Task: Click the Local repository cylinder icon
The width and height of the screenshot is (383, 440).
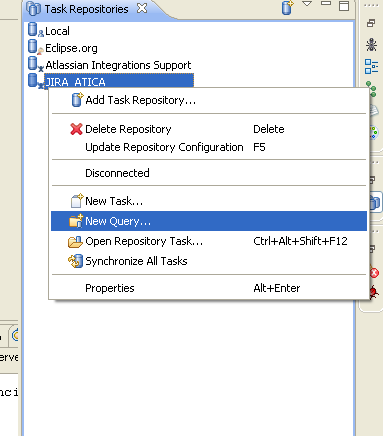Action: (33, 29)
